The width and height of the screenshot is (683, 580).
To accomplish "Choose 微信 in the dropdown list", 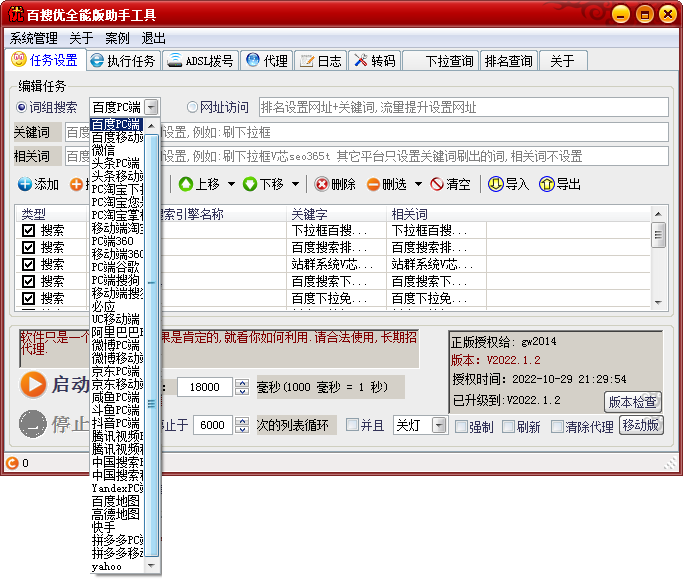I will [117, 151].
